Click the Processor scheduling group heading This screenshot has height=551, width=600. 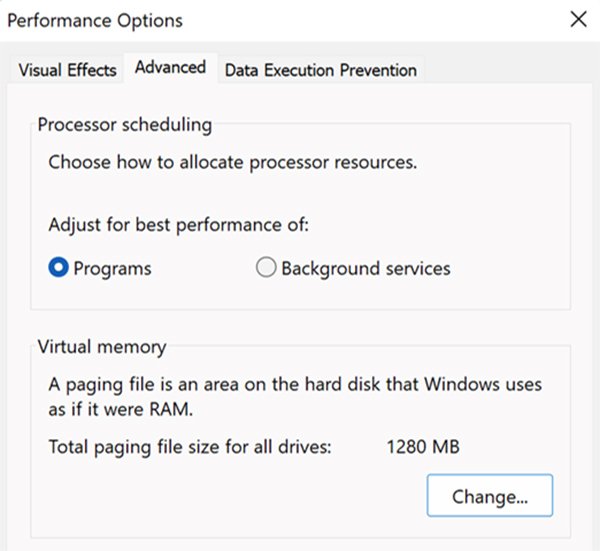pos(124,125)
